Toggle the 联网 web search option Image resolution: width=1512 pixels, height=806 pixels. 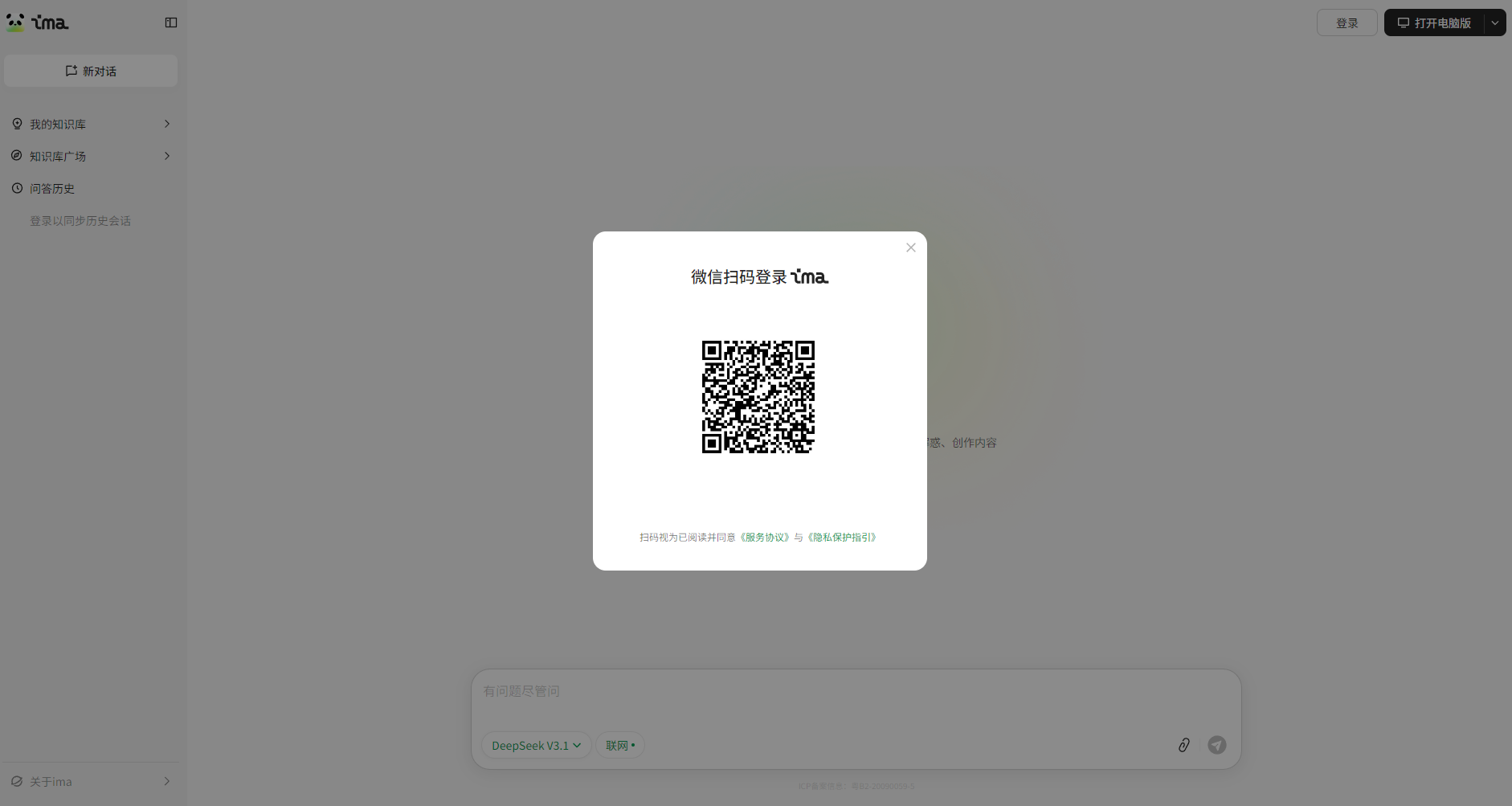pyautogui.click(x=620, y=746)
